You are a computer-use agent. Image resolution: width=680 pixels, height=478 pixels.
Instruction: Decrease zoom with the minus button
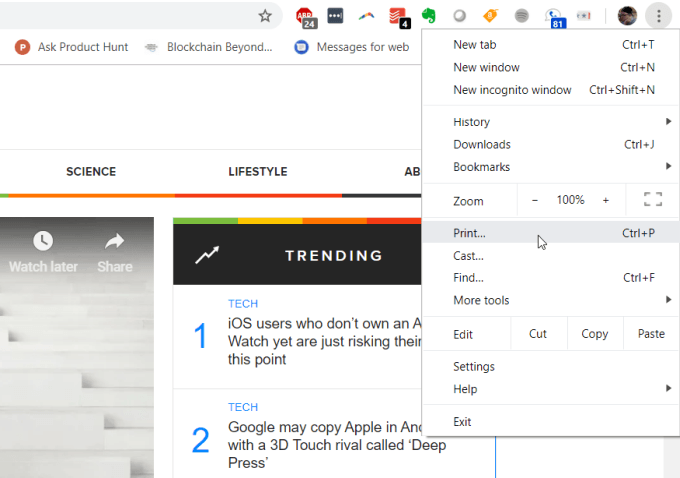pos(535,200)
